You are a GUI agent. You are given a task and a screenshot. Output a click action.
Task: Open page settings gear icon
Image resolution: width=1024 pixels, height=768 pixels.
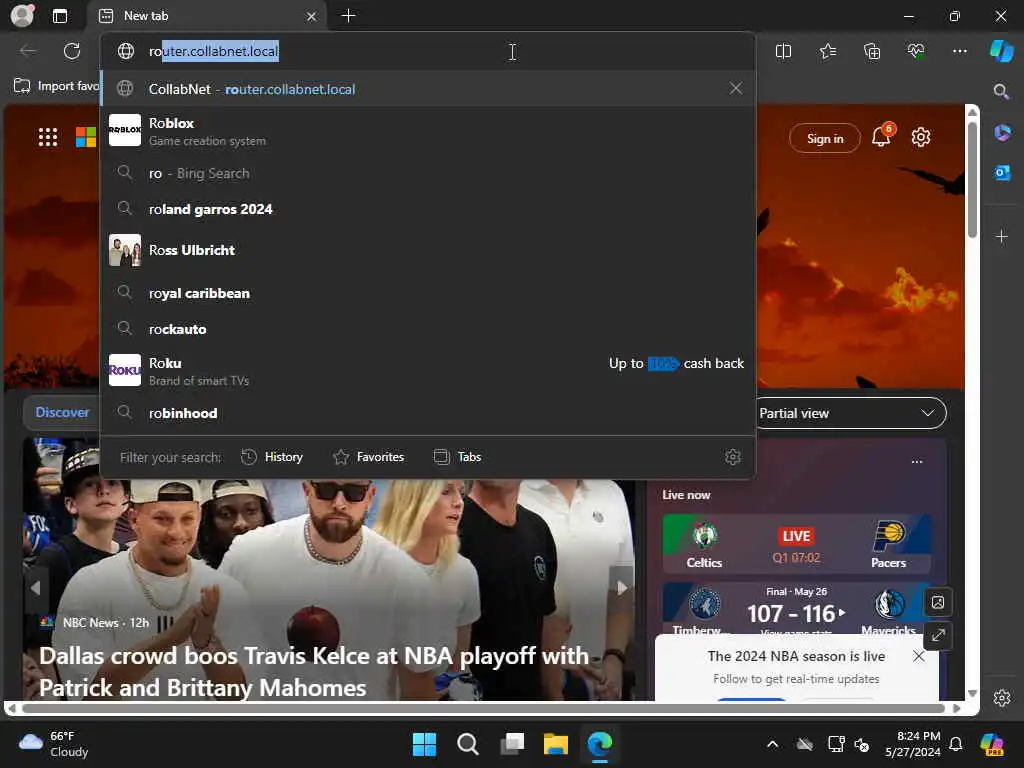pyautogui.click(x=921, y=137)
